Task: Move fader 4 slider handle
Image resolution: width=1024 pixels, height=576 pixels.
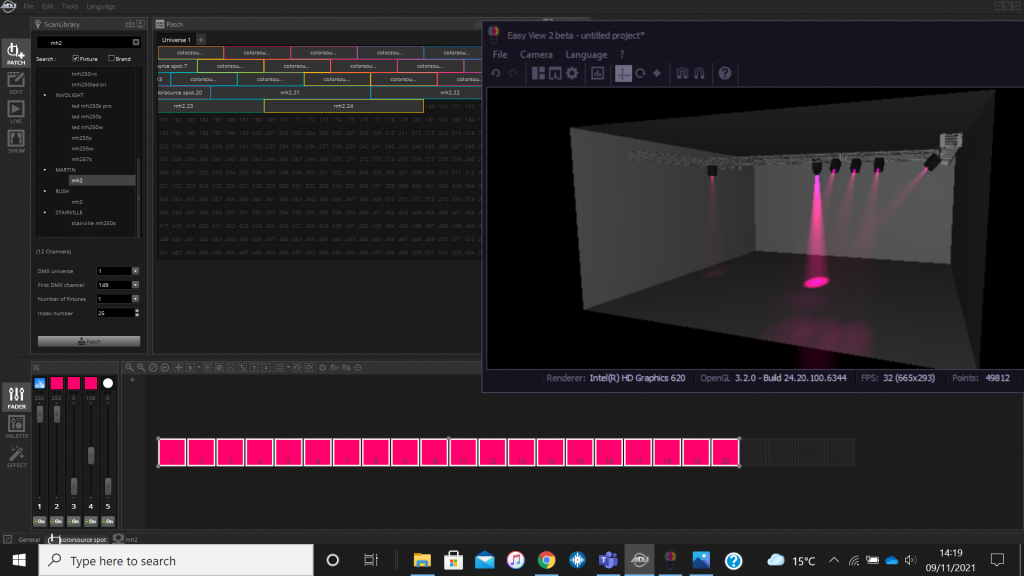Action: click(x=91, y=455)
